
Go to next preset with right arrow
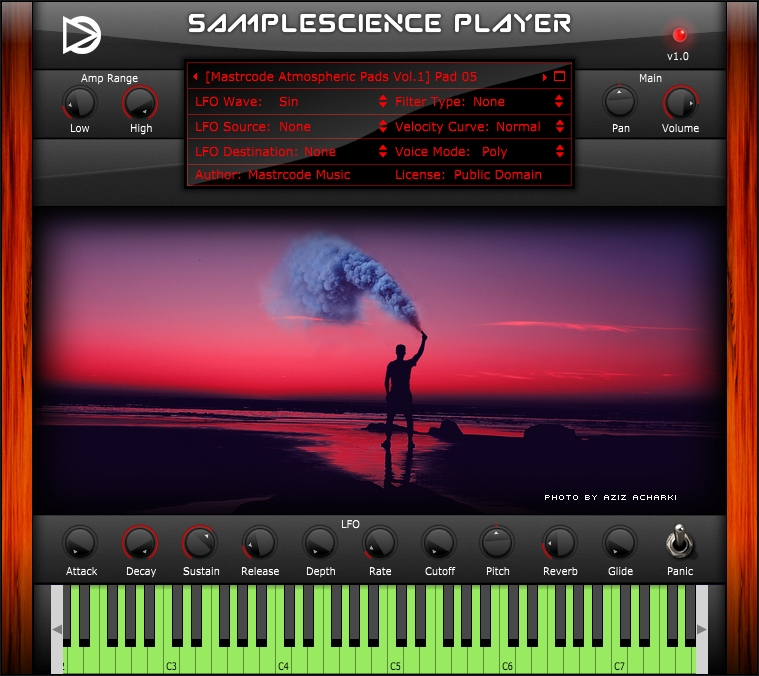[x=545, y=77]
